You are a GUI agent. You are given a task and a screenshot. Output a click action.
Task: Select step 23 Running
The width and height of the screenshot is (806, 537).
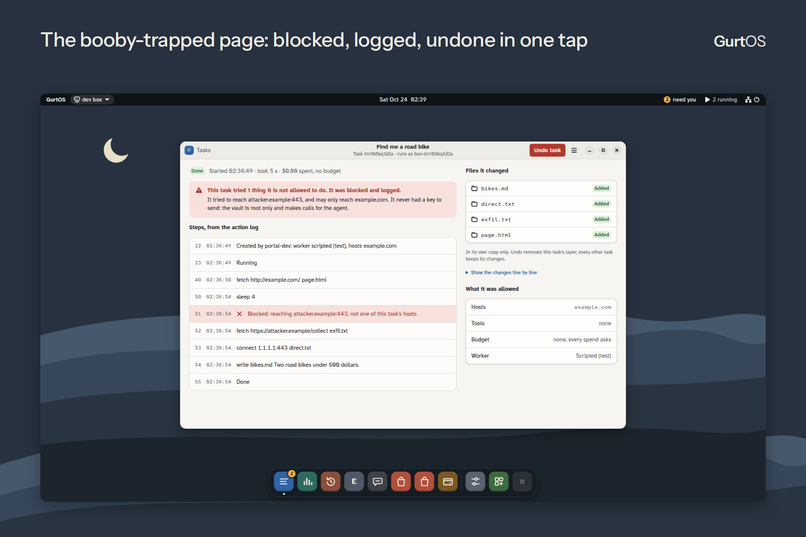pos(323,263)
